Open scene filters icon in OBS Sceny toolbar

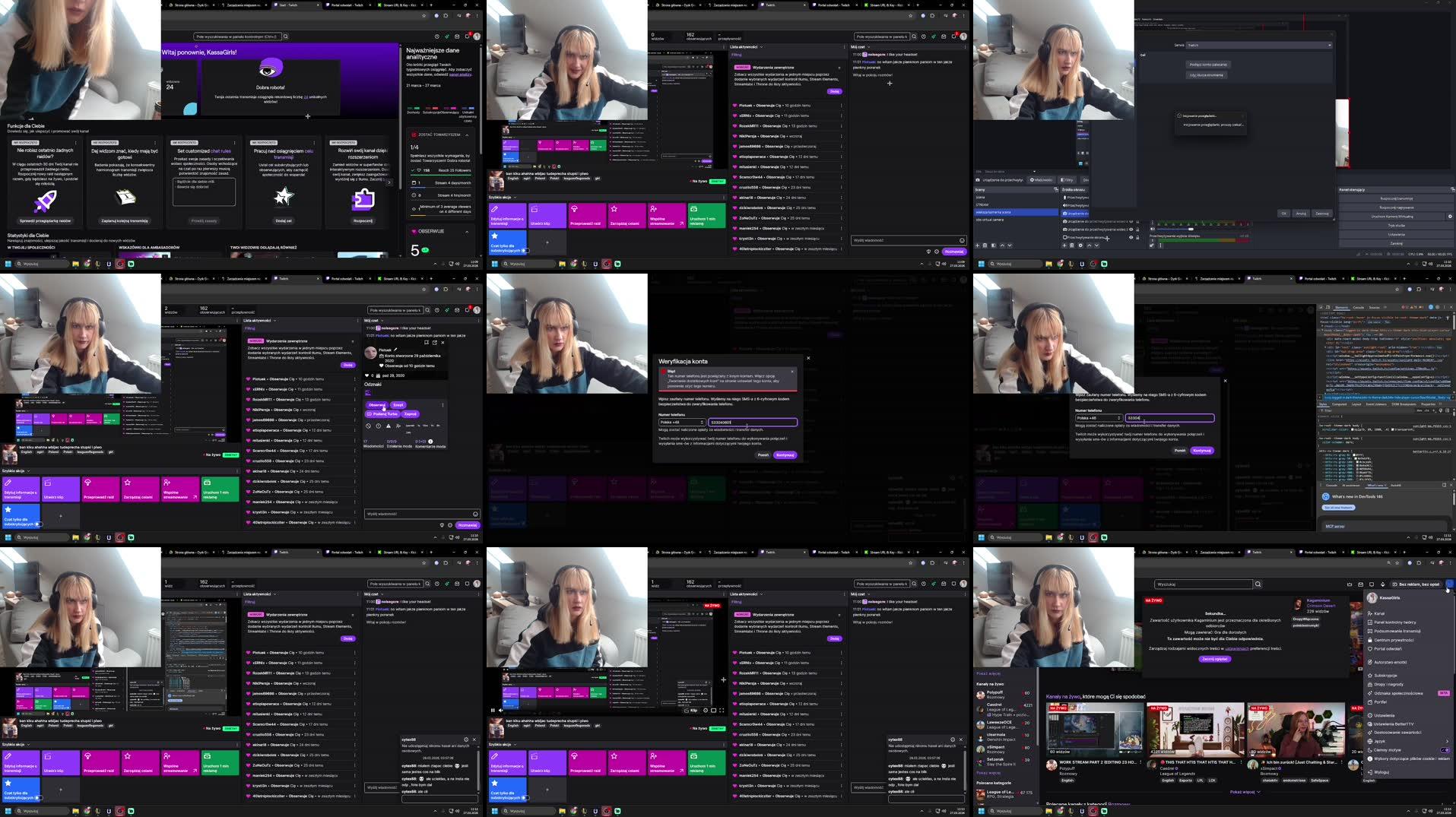(x=994, y=245)
